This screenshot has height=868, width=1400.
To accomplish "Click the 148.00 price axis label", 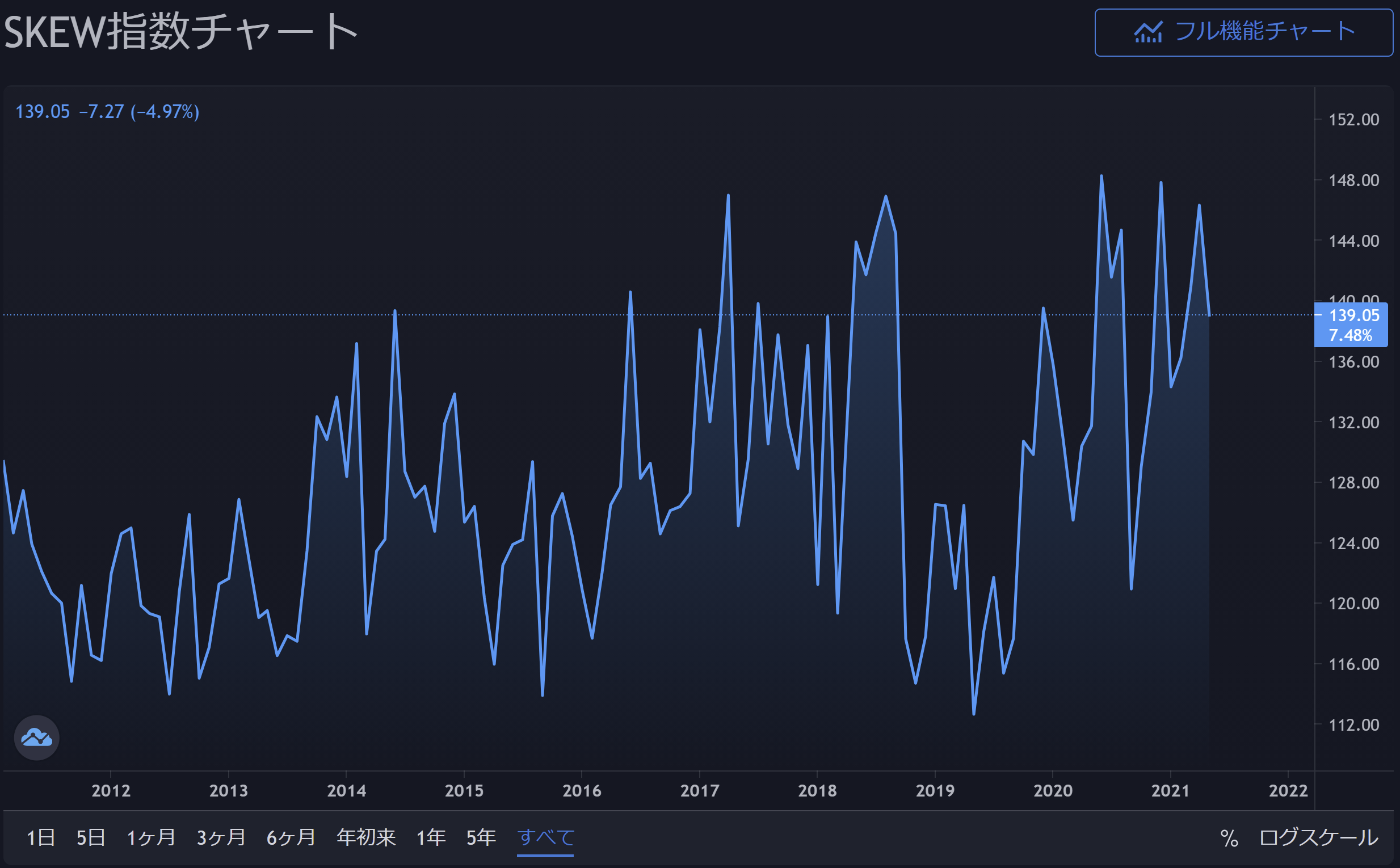I will click(x=1353, y=180).
